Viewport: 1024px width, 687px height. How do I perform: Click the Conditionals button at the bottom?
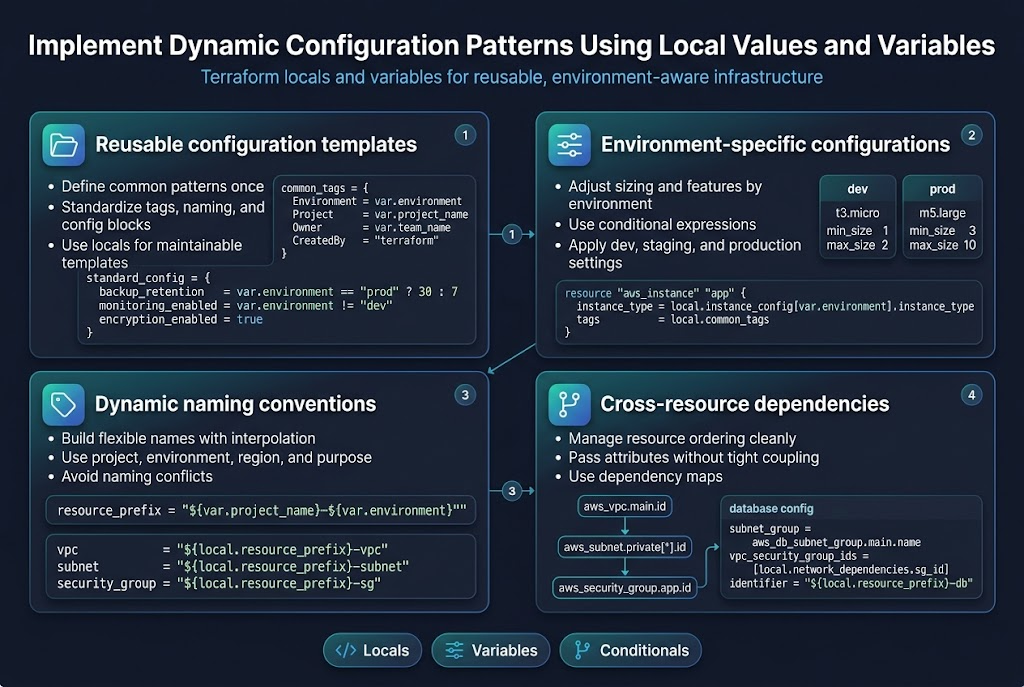(631, 650)
